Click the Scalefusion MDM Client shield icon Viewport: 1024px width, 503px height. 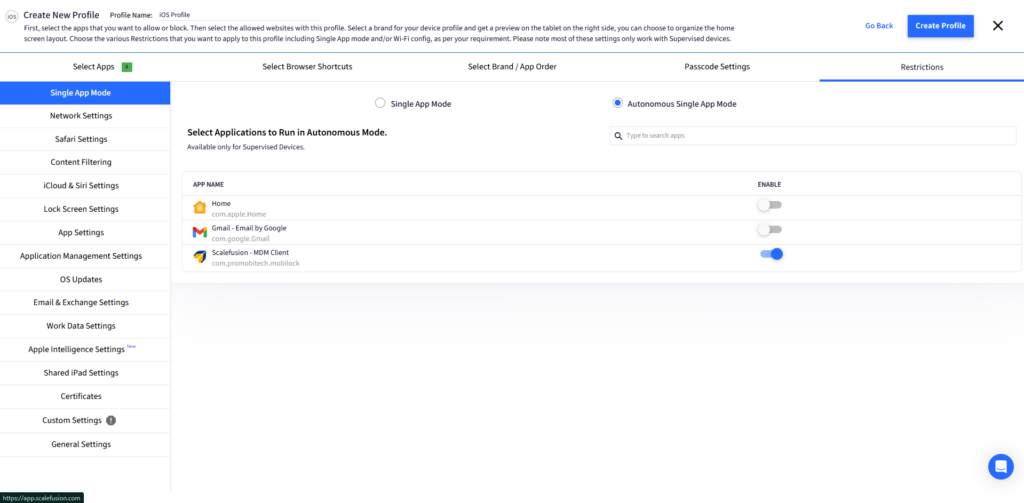[x=200, y=257]
